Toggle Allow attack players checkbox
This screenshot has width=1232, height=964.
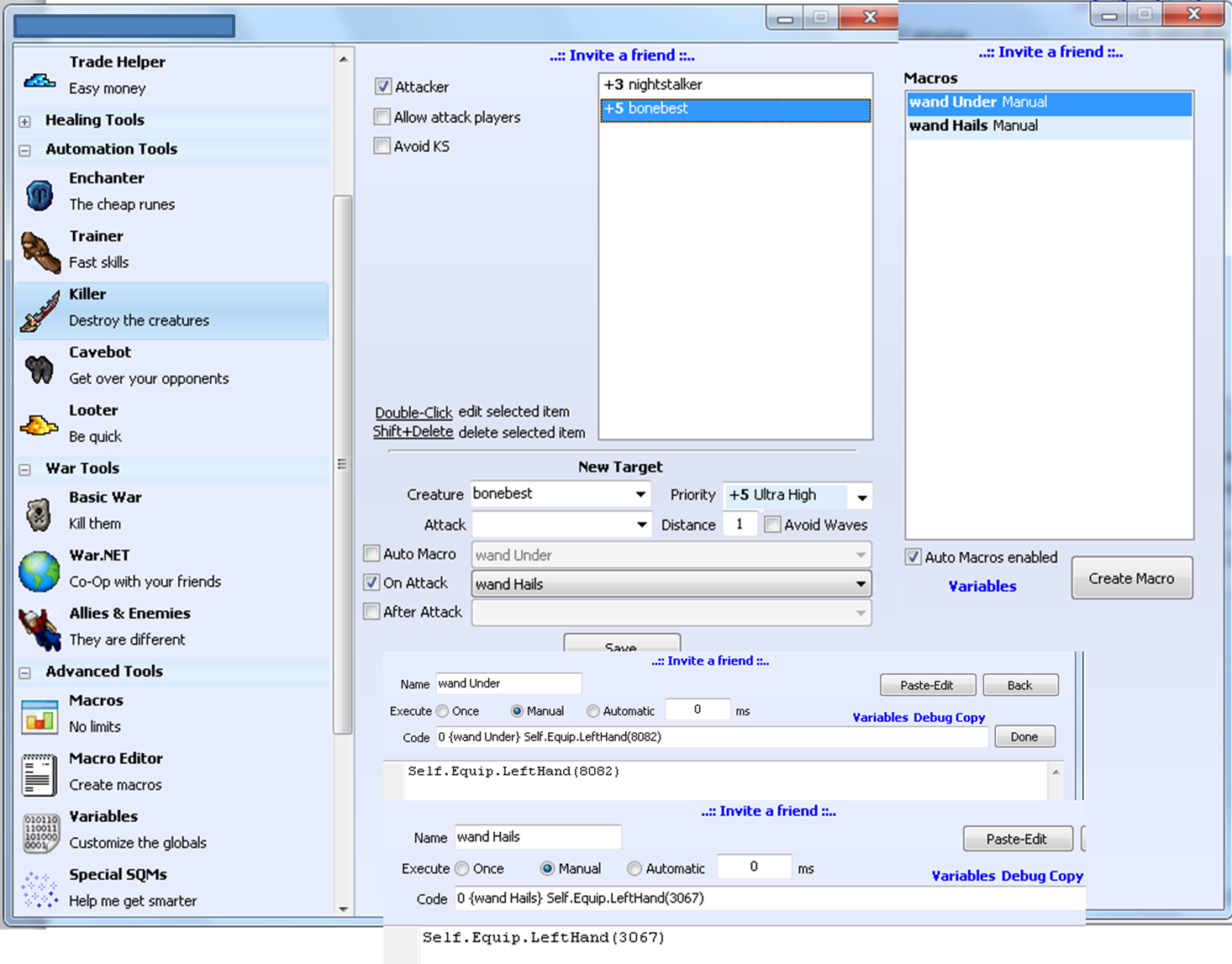[382, 117]
